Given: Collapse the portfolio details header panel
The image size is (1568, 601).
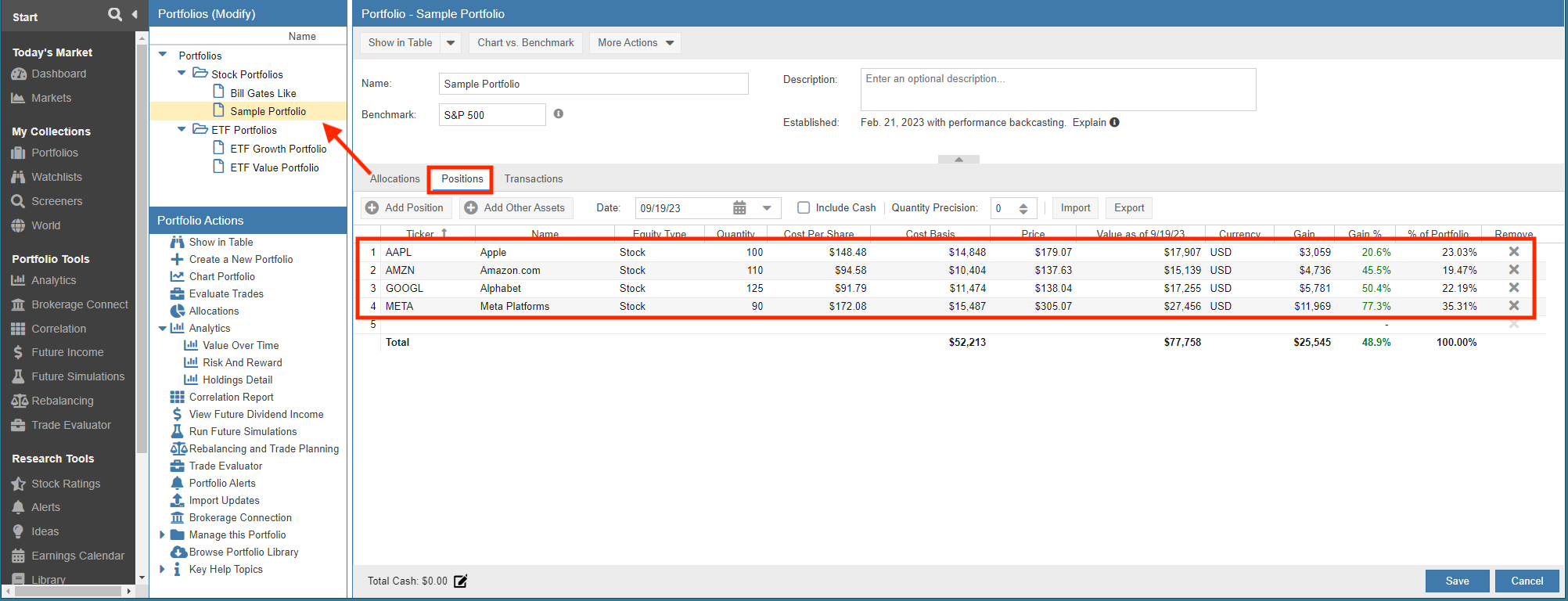Looking at the screenshot, I should (958, 159).
